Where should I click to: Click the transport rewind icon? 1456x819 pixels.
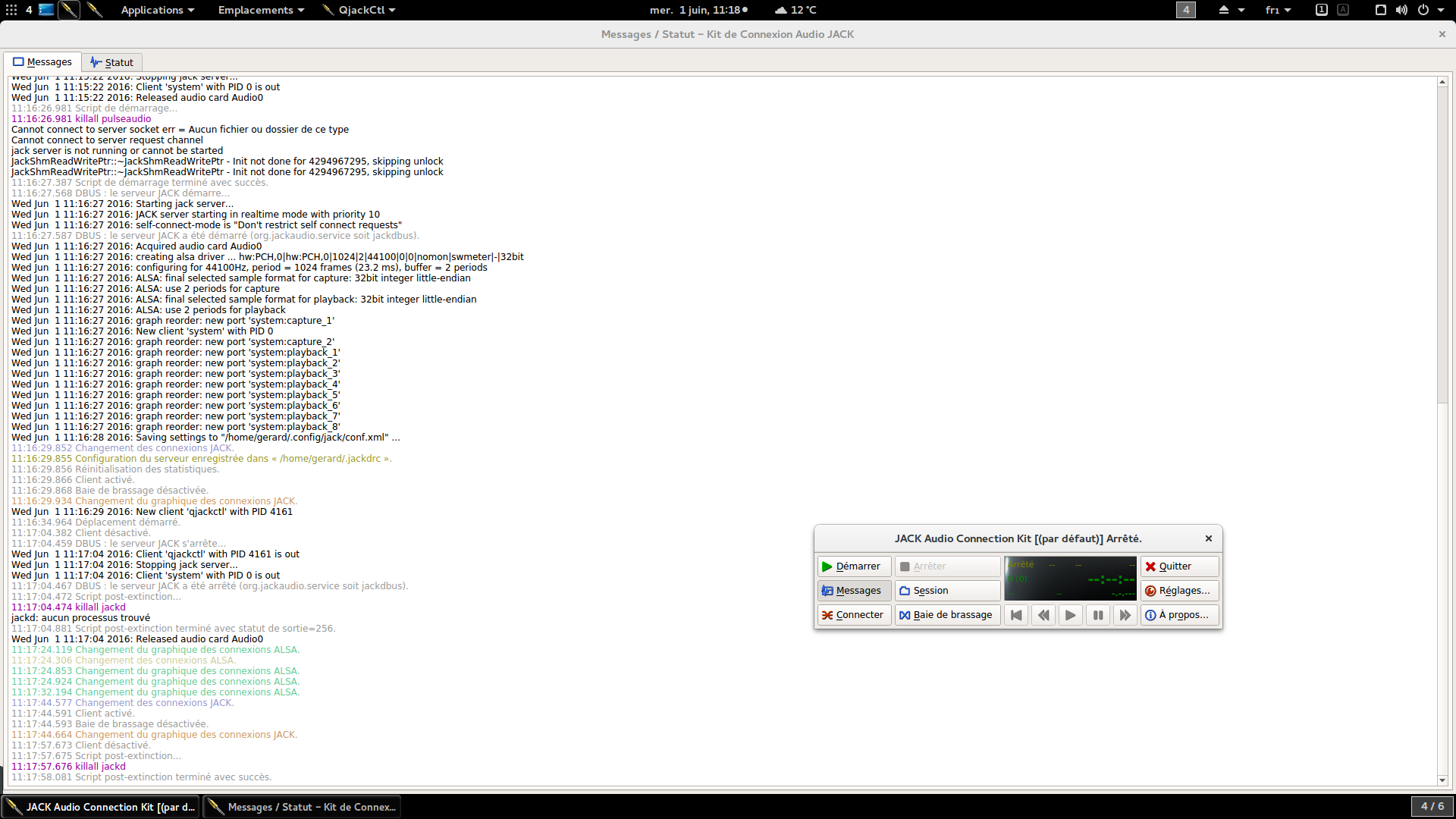point(1043,615)
